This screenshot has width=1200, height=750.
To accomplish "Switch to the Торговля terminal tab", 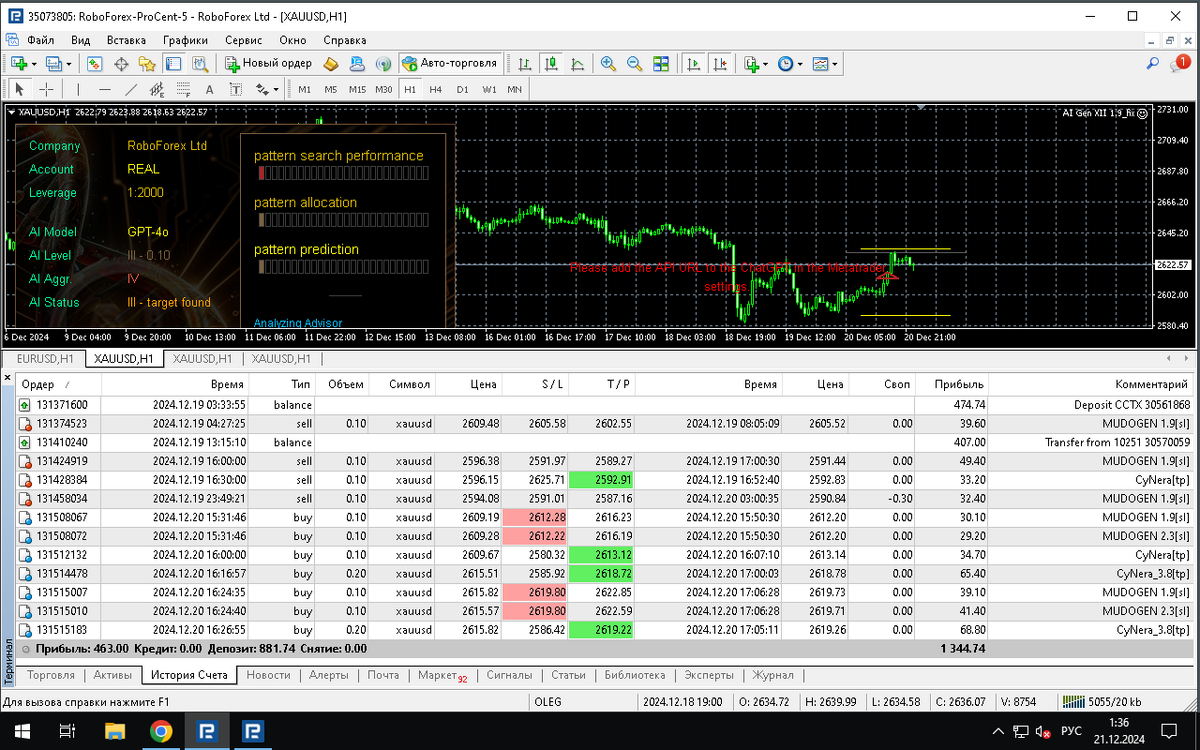I will [51, 675].
